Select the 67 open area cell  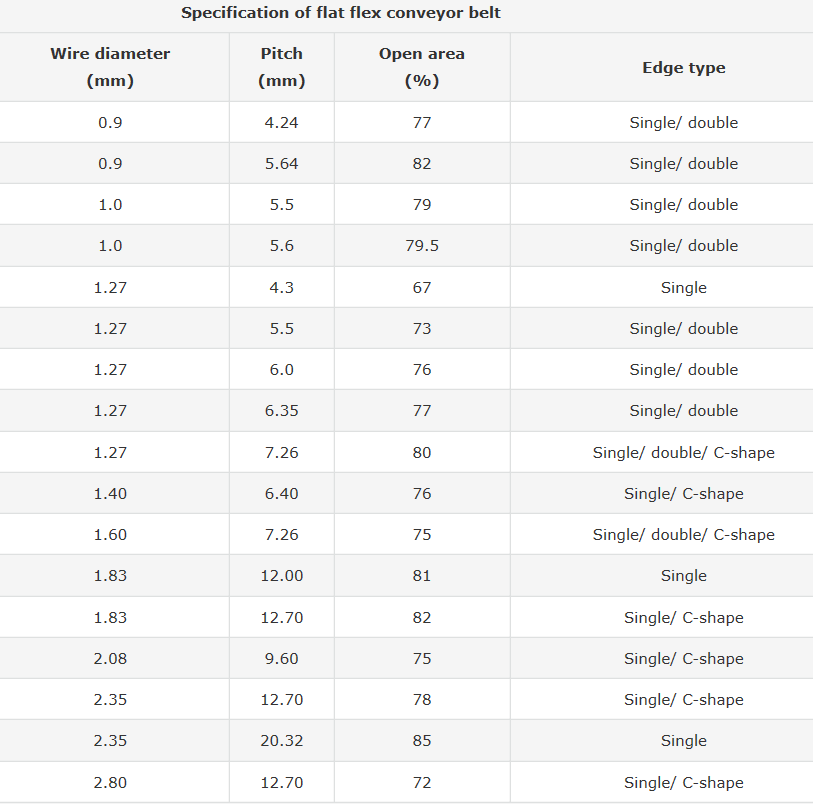click(x=422, y=288)
